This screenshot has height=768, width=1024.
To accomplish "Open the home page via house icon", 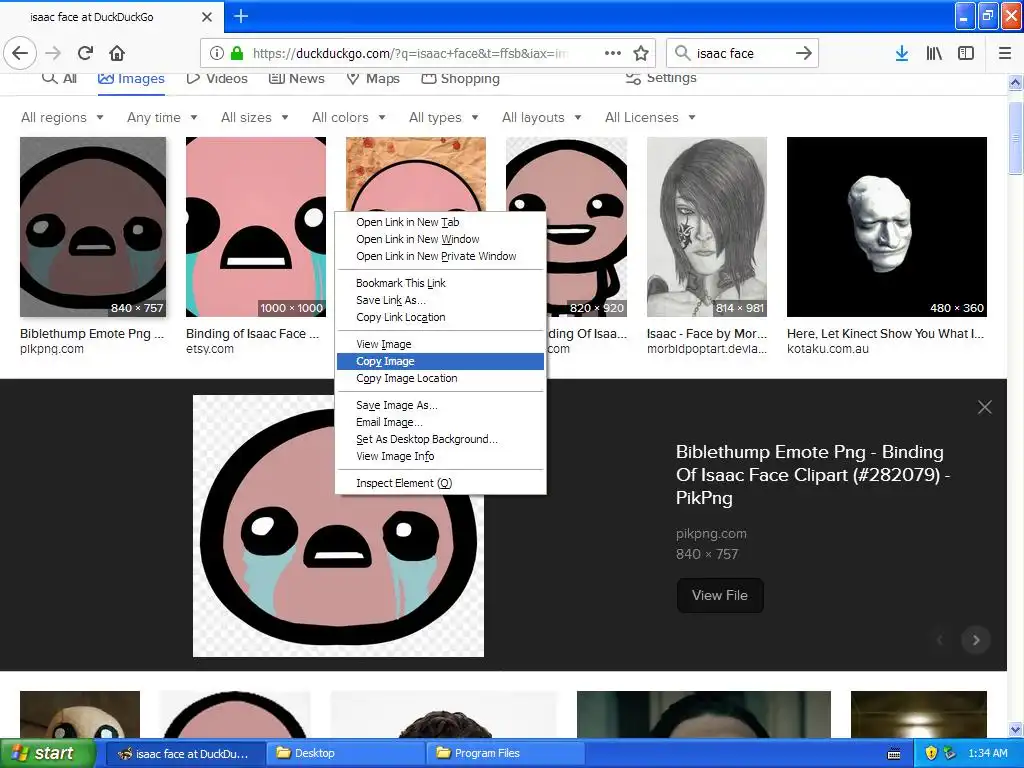I will coord(117,53).
